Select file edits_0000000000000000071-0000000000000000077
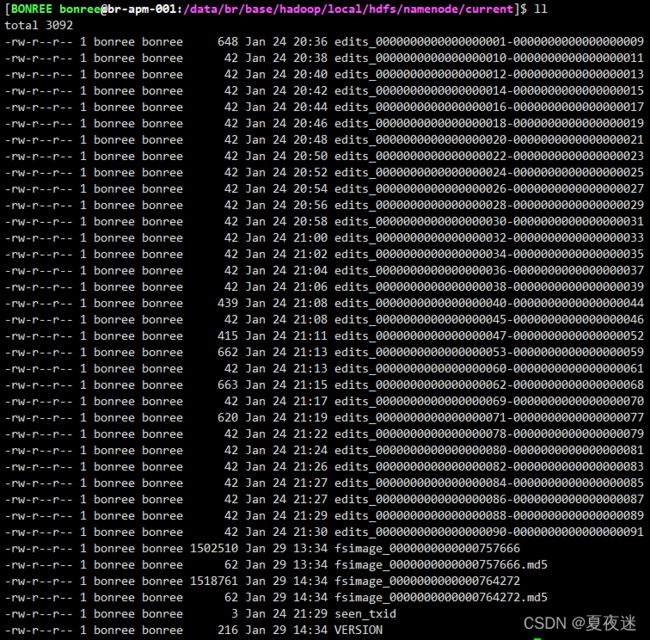650x640 pixels. (489, 418)
